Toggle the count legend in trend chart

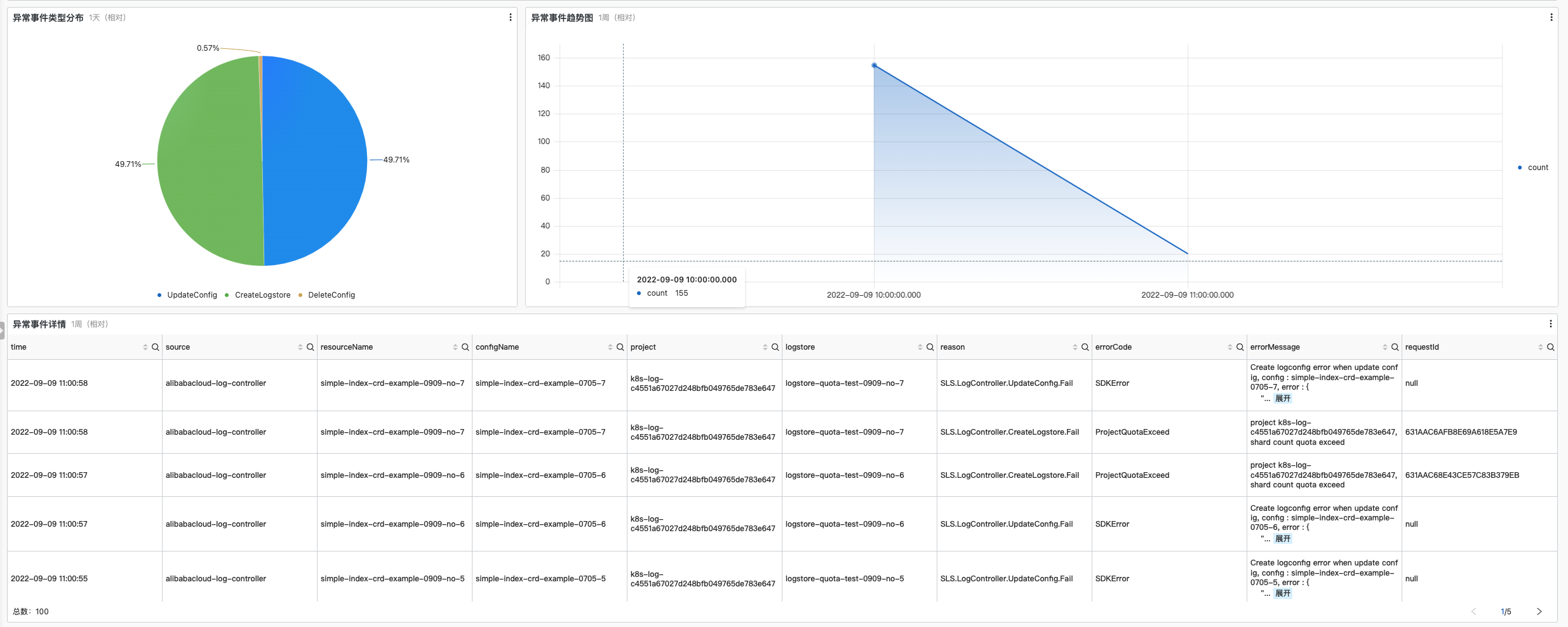tap(1537, 167)
